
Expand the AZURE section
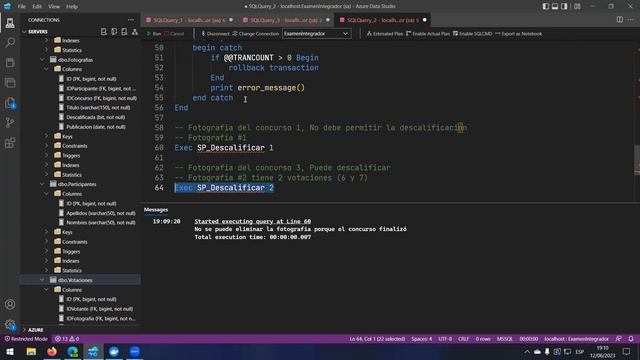point(24,329)
